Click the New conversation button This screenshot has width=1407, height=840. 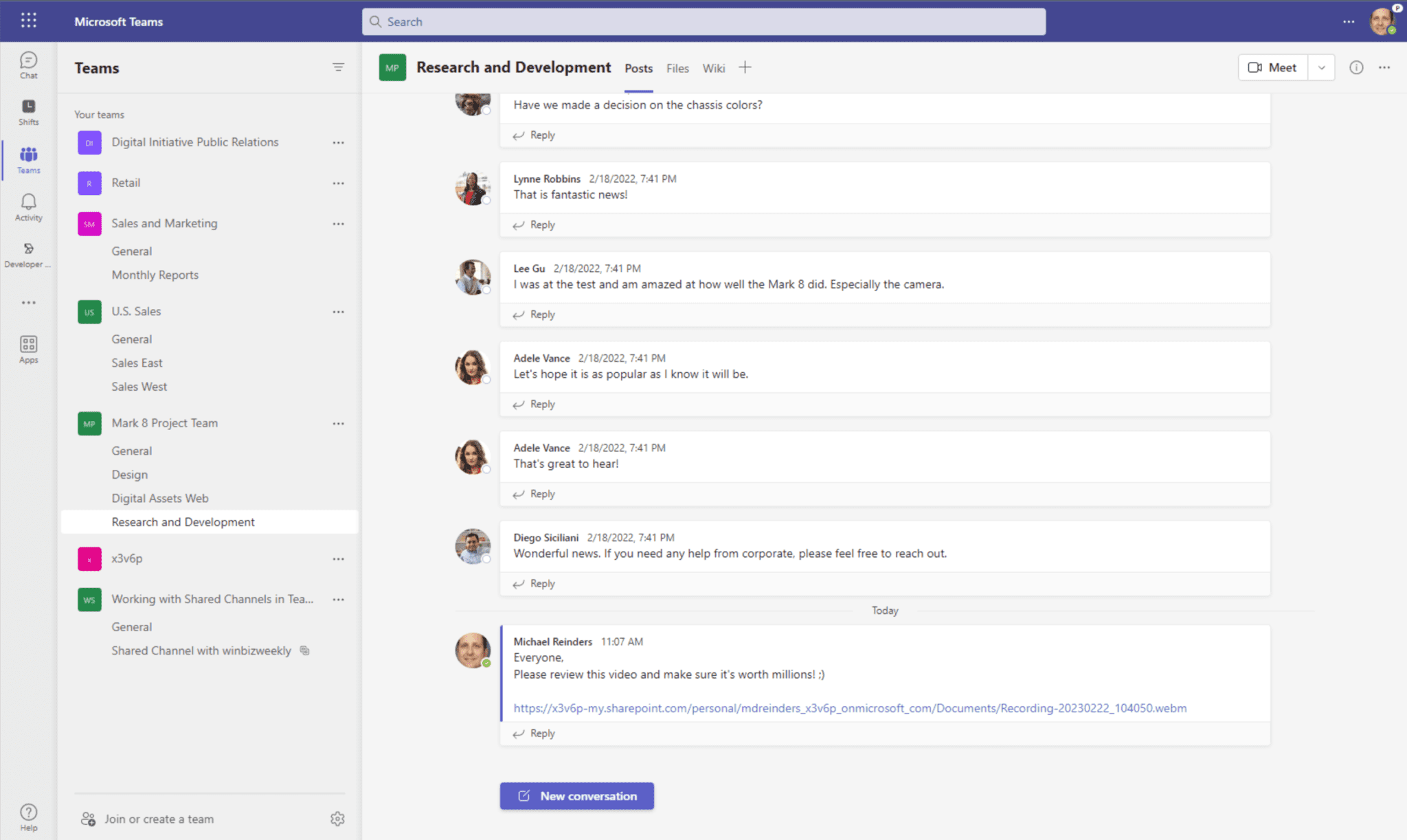coord(576,796)
